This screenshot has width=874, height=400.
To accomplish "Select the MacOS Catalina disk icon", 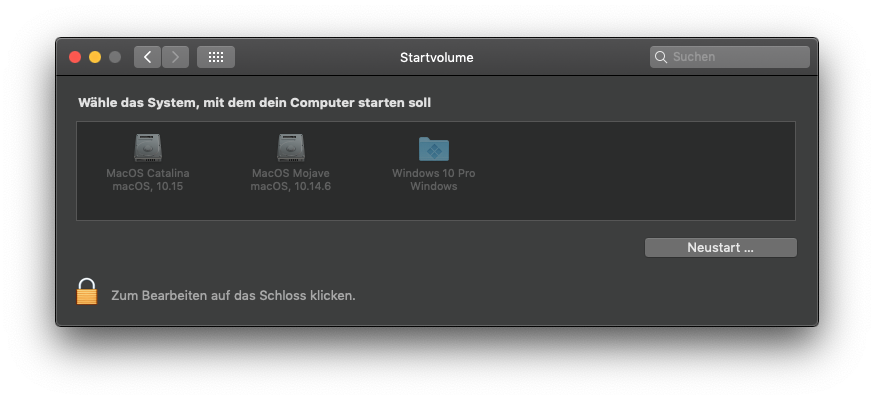I will point(147,149).
